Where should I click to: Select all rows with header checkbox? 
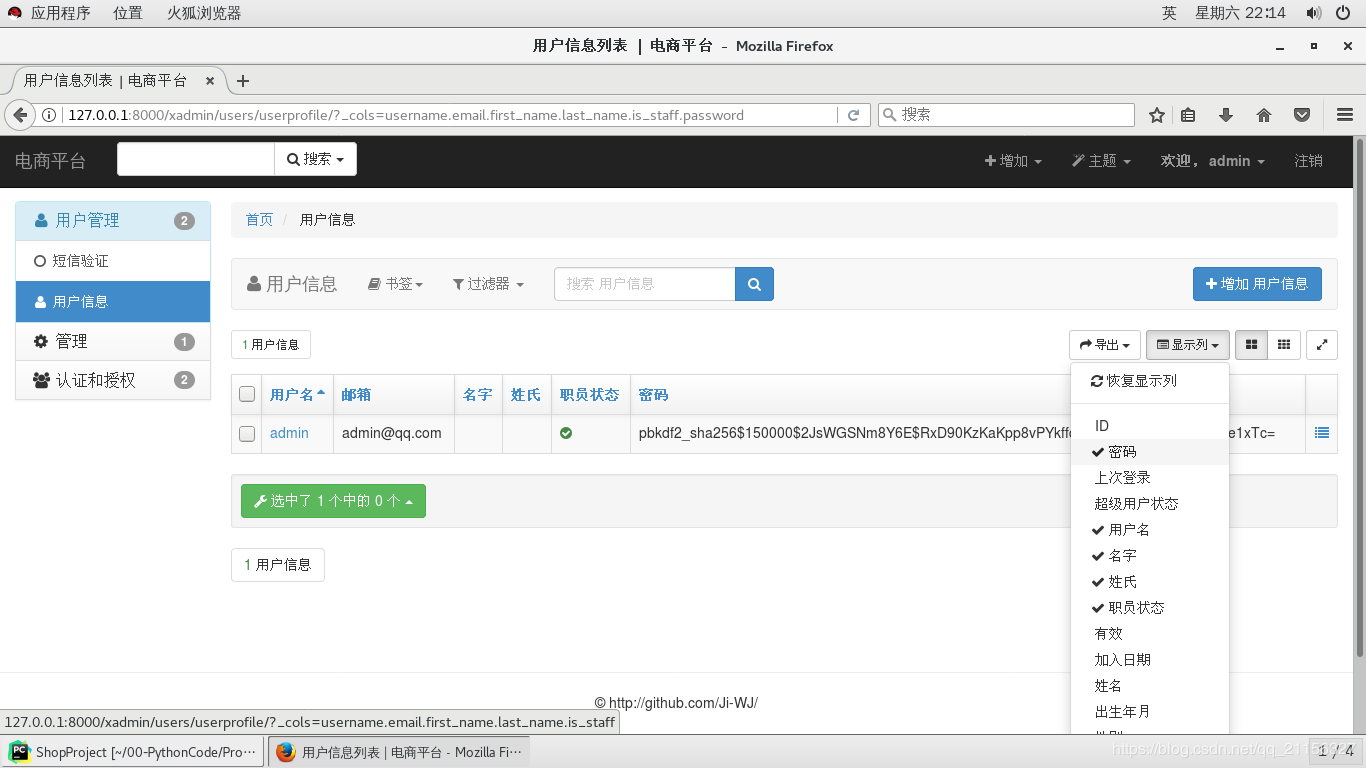(247, 394)
